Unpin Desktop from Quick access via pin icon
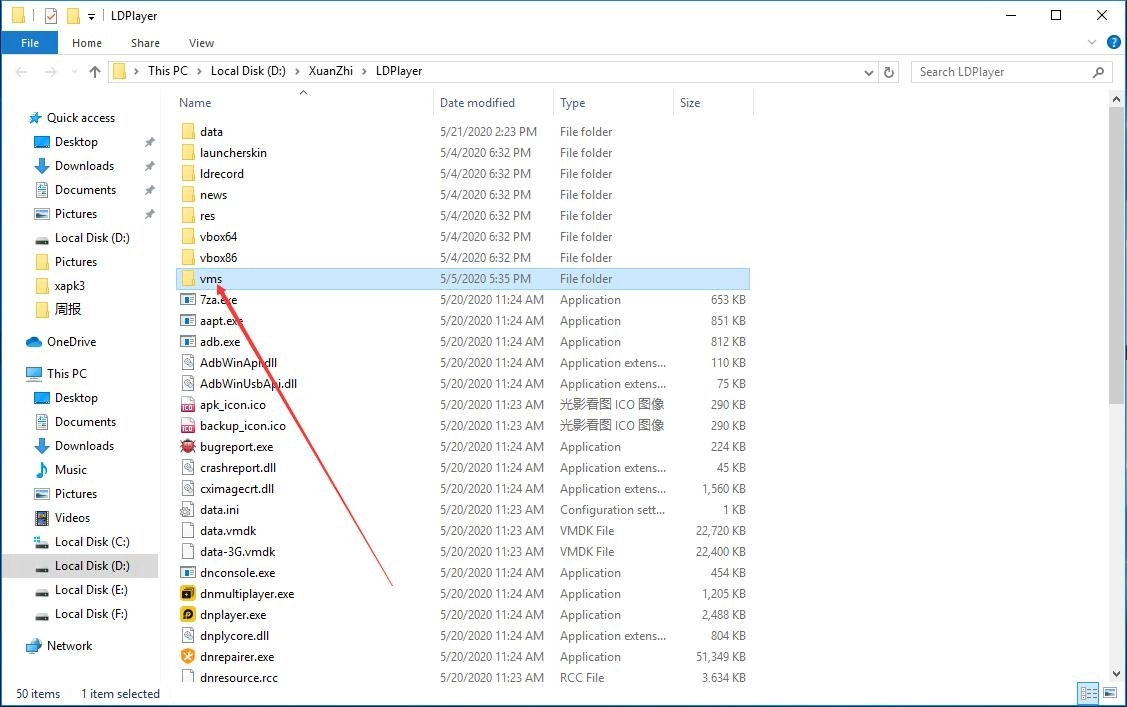Screen dimensions: 1127x707 149,142
